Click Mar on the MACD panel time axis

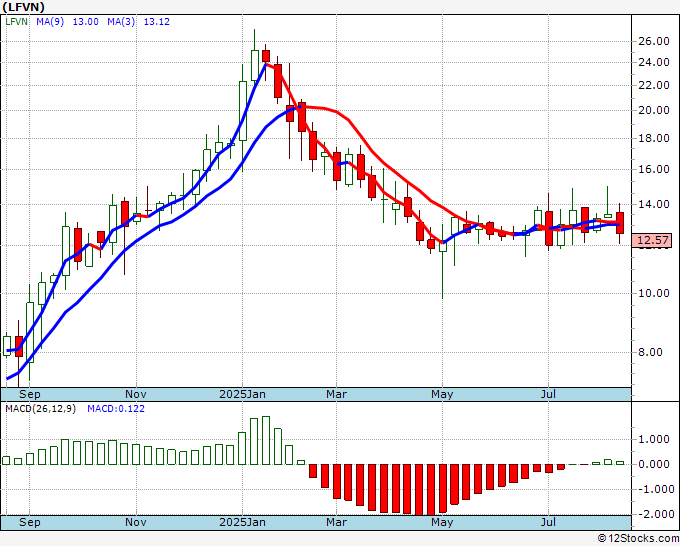337,522
